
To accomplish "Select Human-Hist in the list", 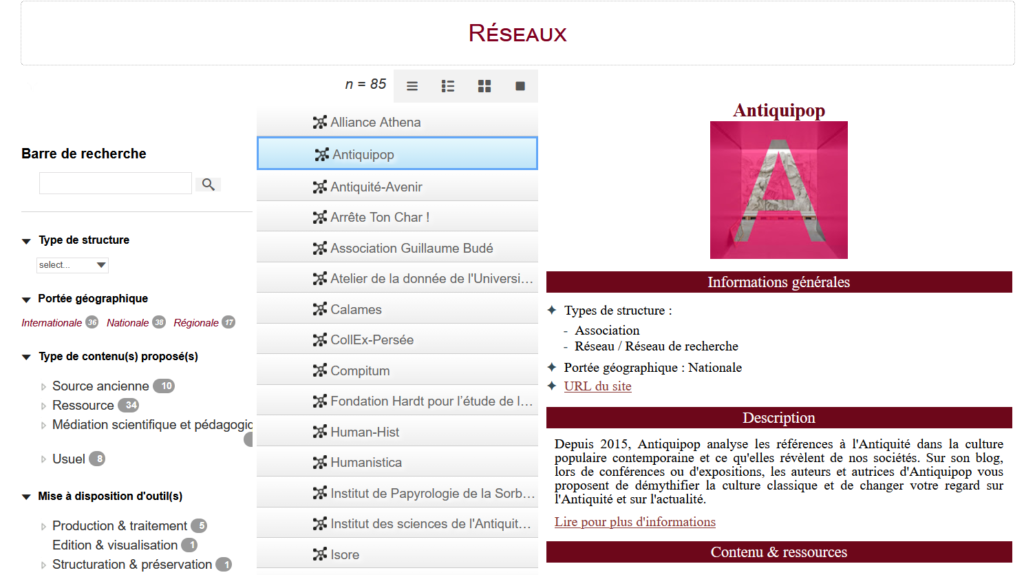I will coord(397,432).
